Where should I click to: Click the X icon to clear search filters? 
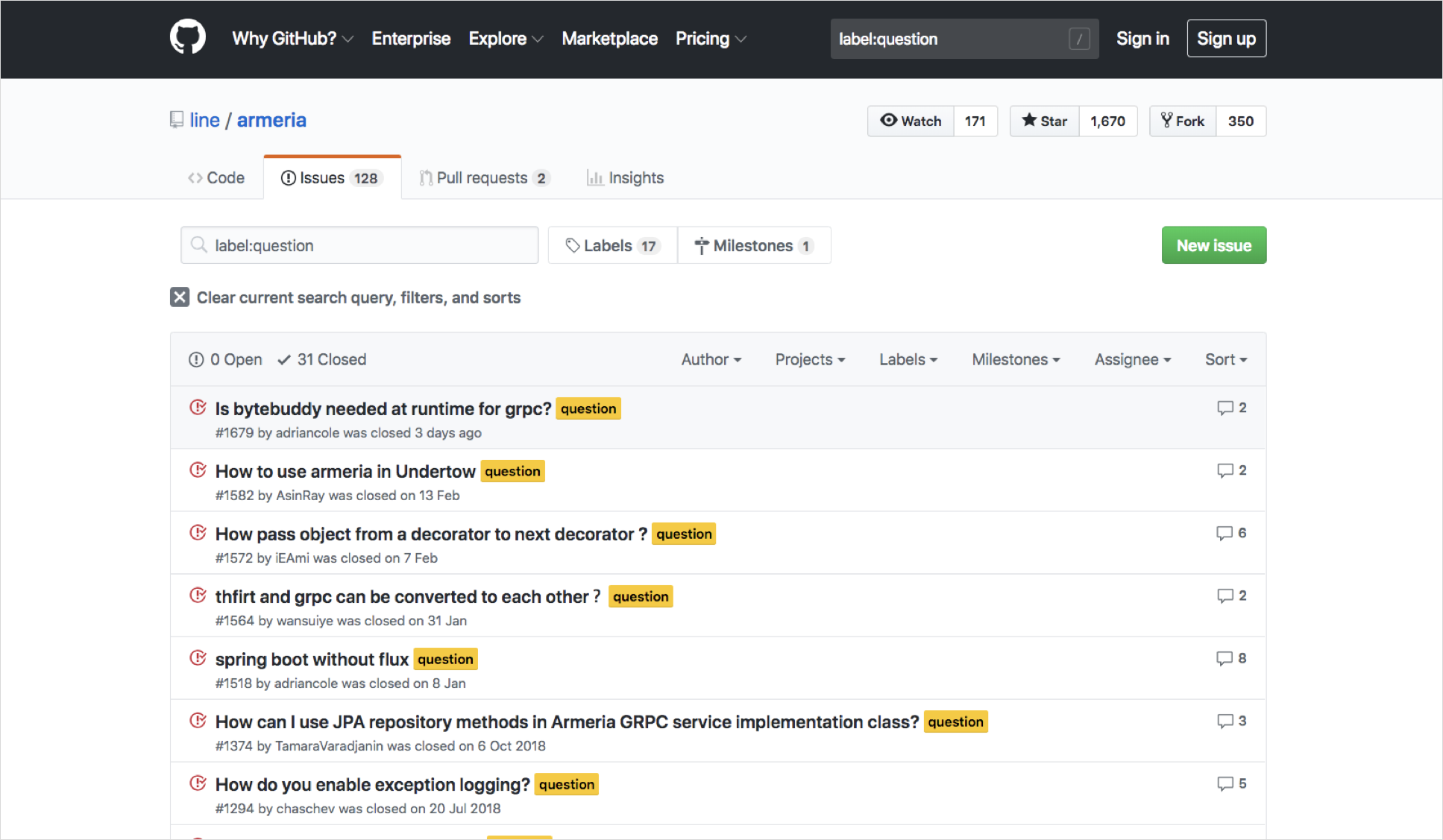coord(180,297)
